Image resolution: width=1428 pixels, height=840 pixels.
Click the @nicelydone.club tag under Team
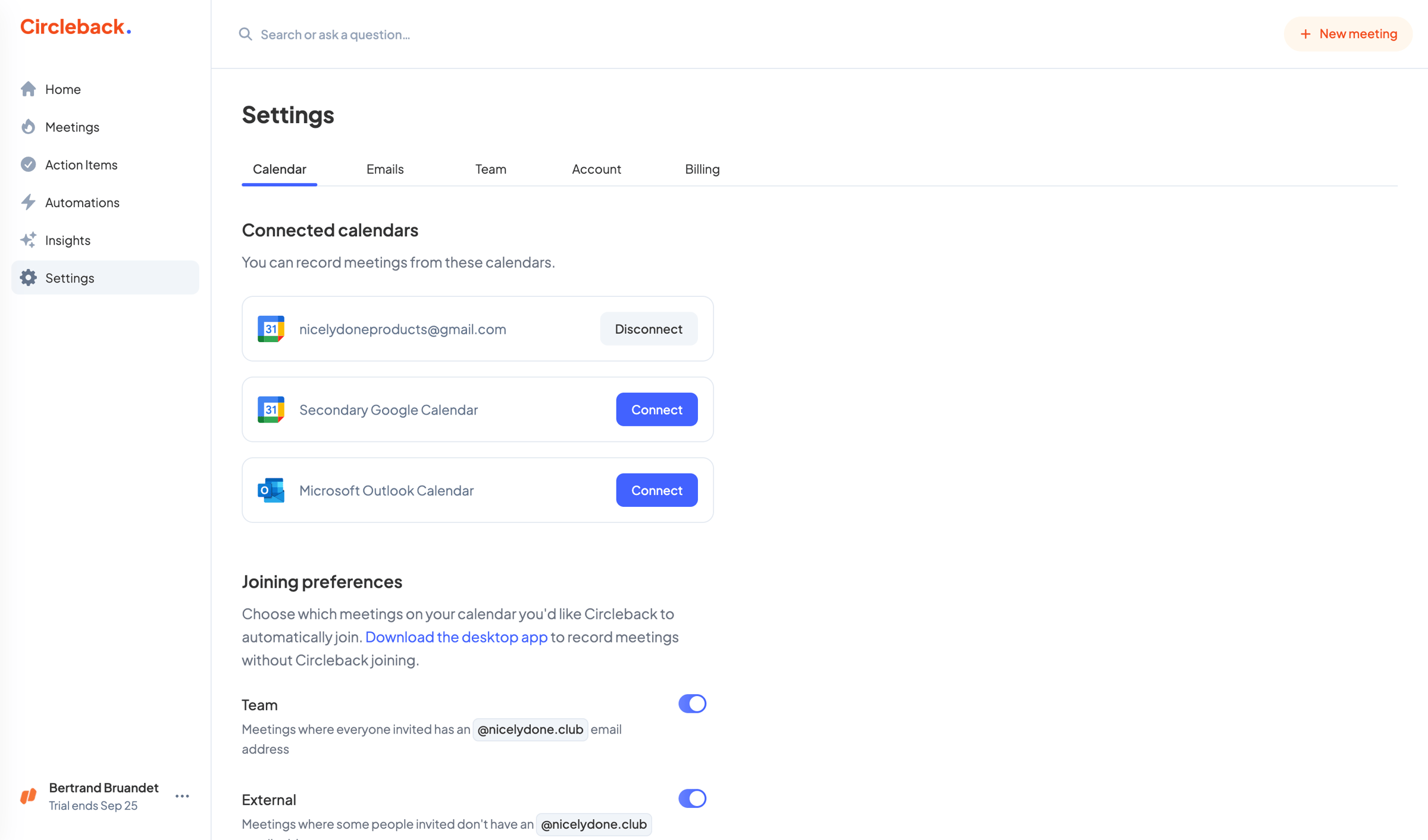530,729
